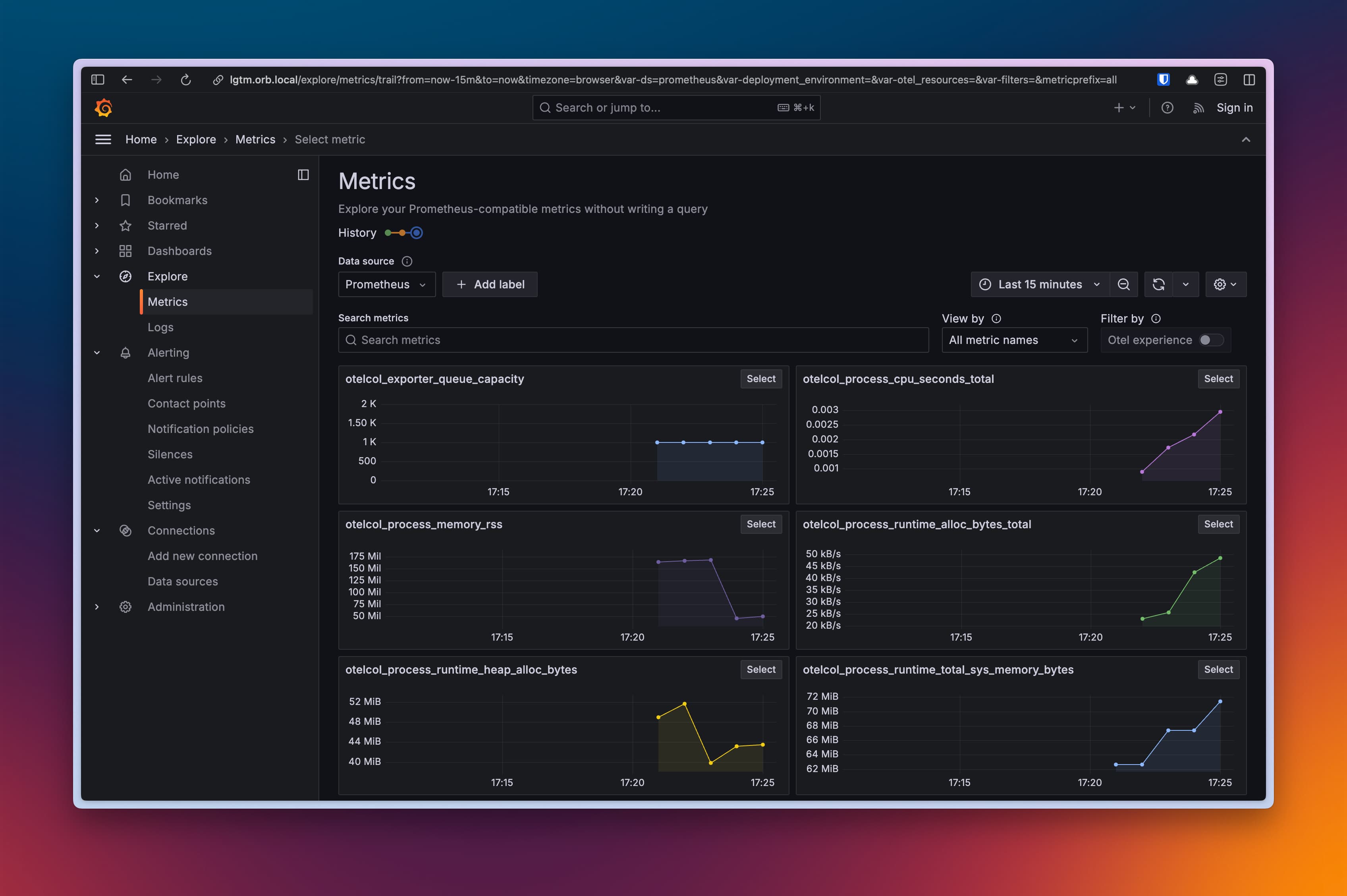
Task: Focus the Search or jump to field
Action: tap(676, 107)
